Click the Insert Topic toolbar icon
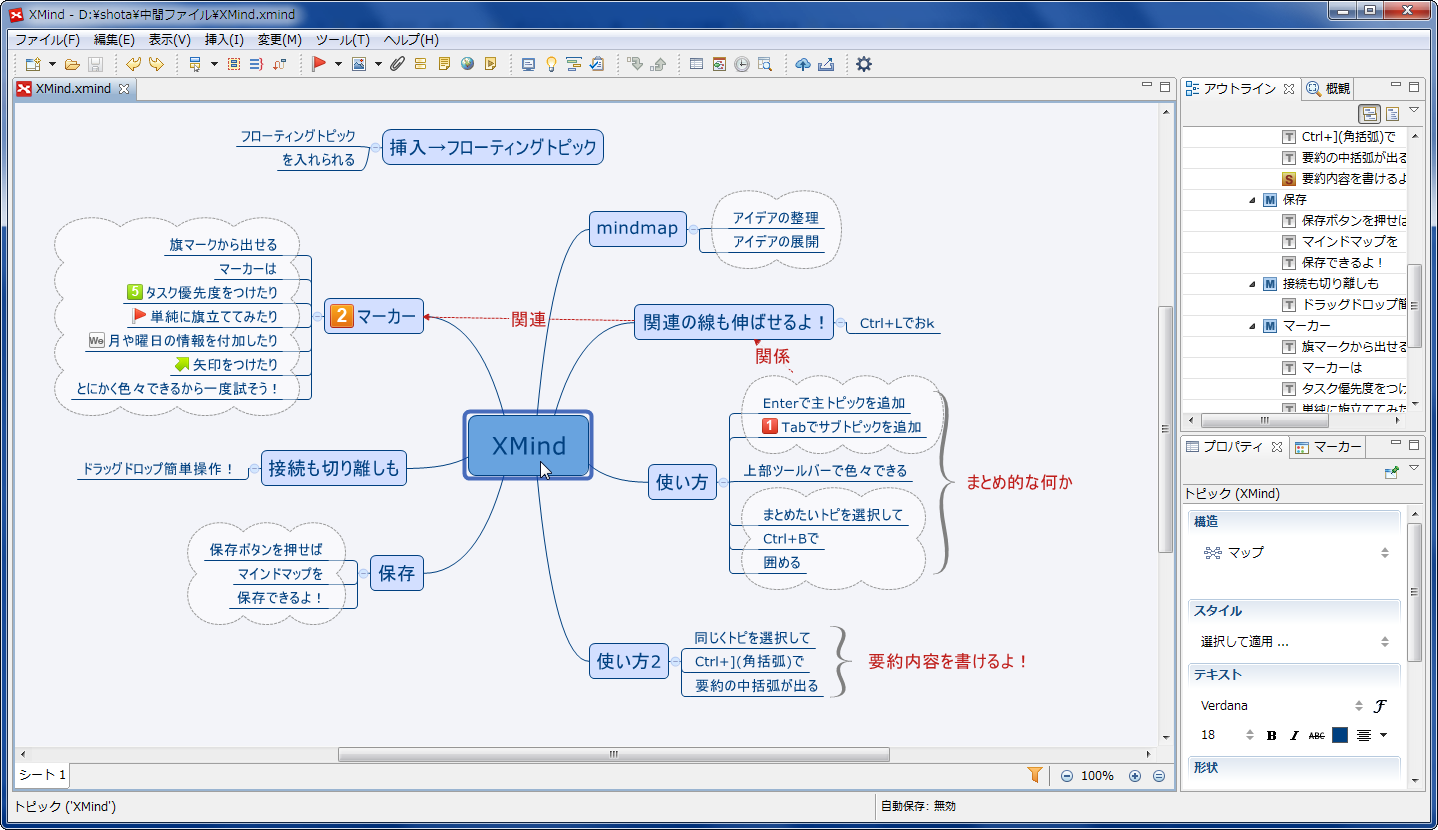Image resolution: width=1438 pixels, height=830 pixels. pyautogui.click(x=195, y=64)
